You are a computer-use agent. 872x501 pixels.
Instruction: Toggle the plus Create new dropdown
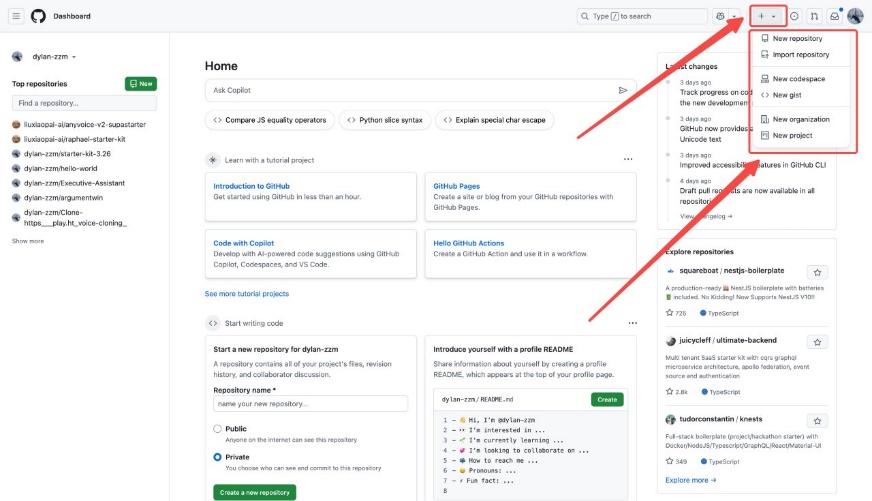767,16
